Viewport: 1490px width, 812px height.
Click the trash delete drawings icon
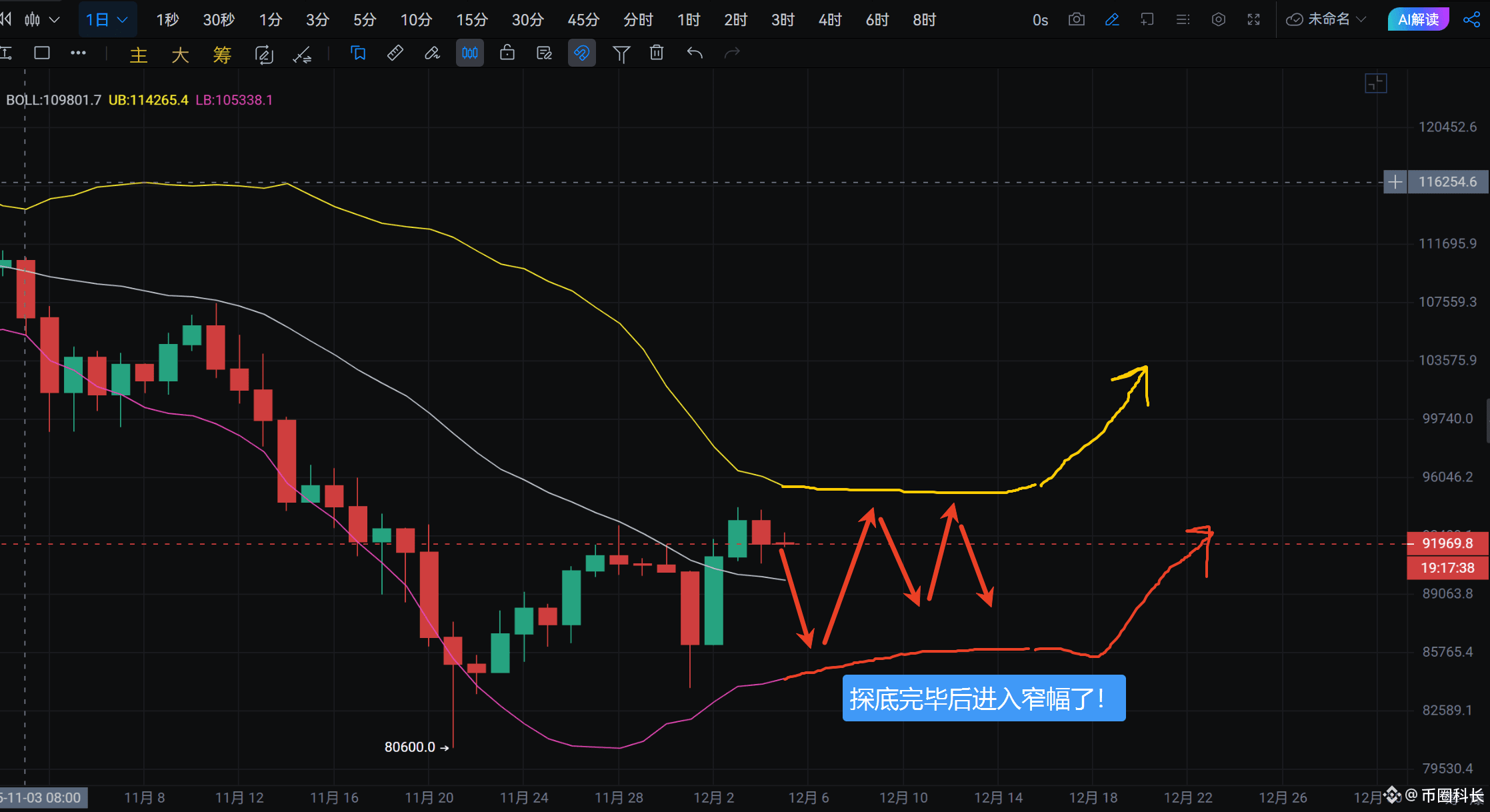(x=657, y=53)
